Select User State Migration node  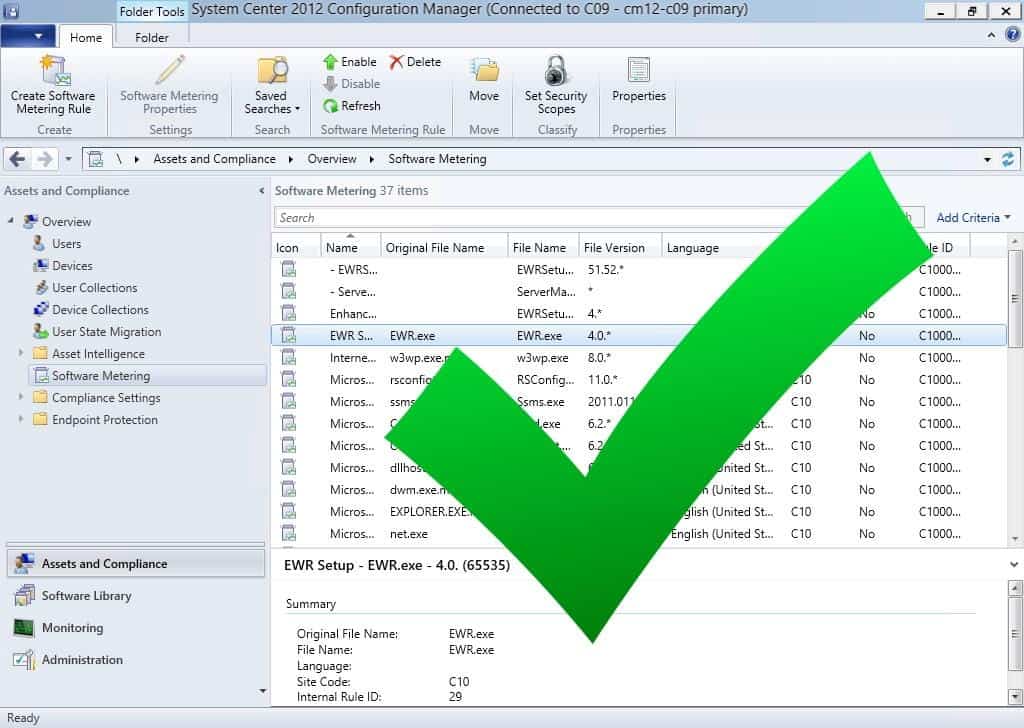coord(106,332)
